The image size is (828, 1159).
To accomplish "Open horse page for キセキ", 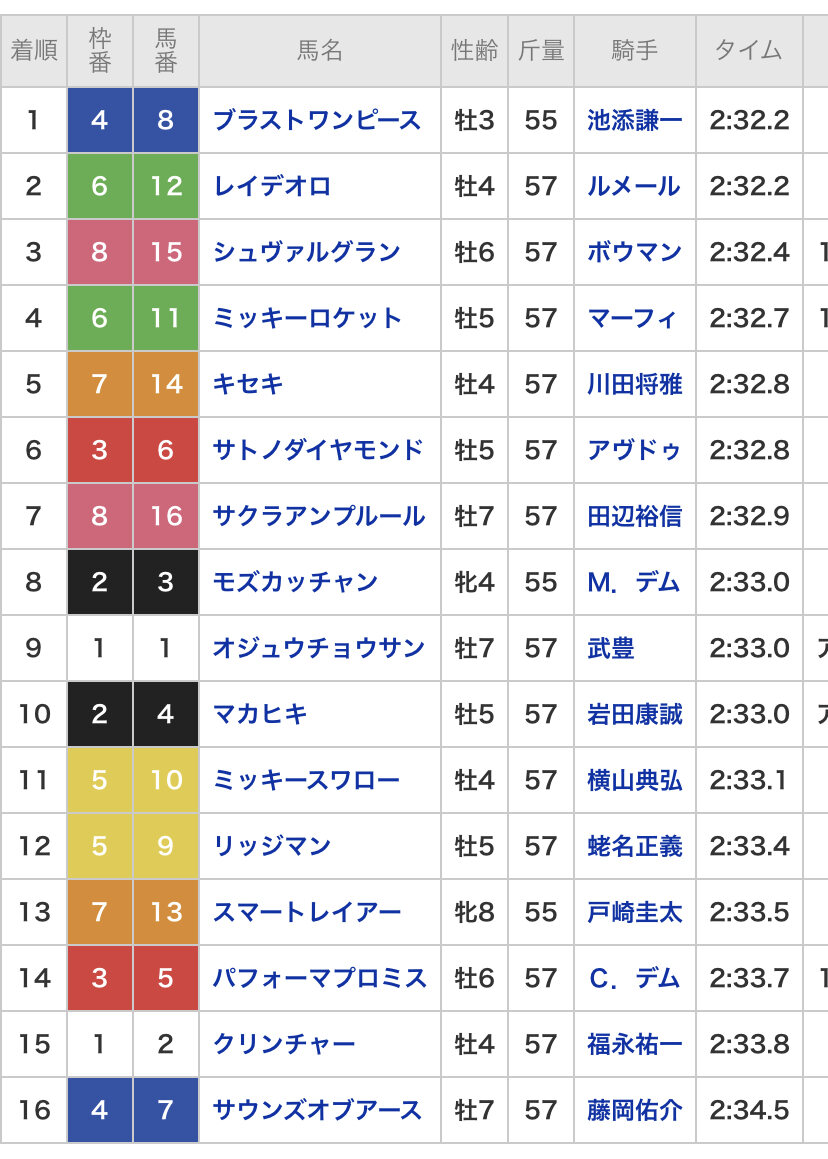I will 248,384.
